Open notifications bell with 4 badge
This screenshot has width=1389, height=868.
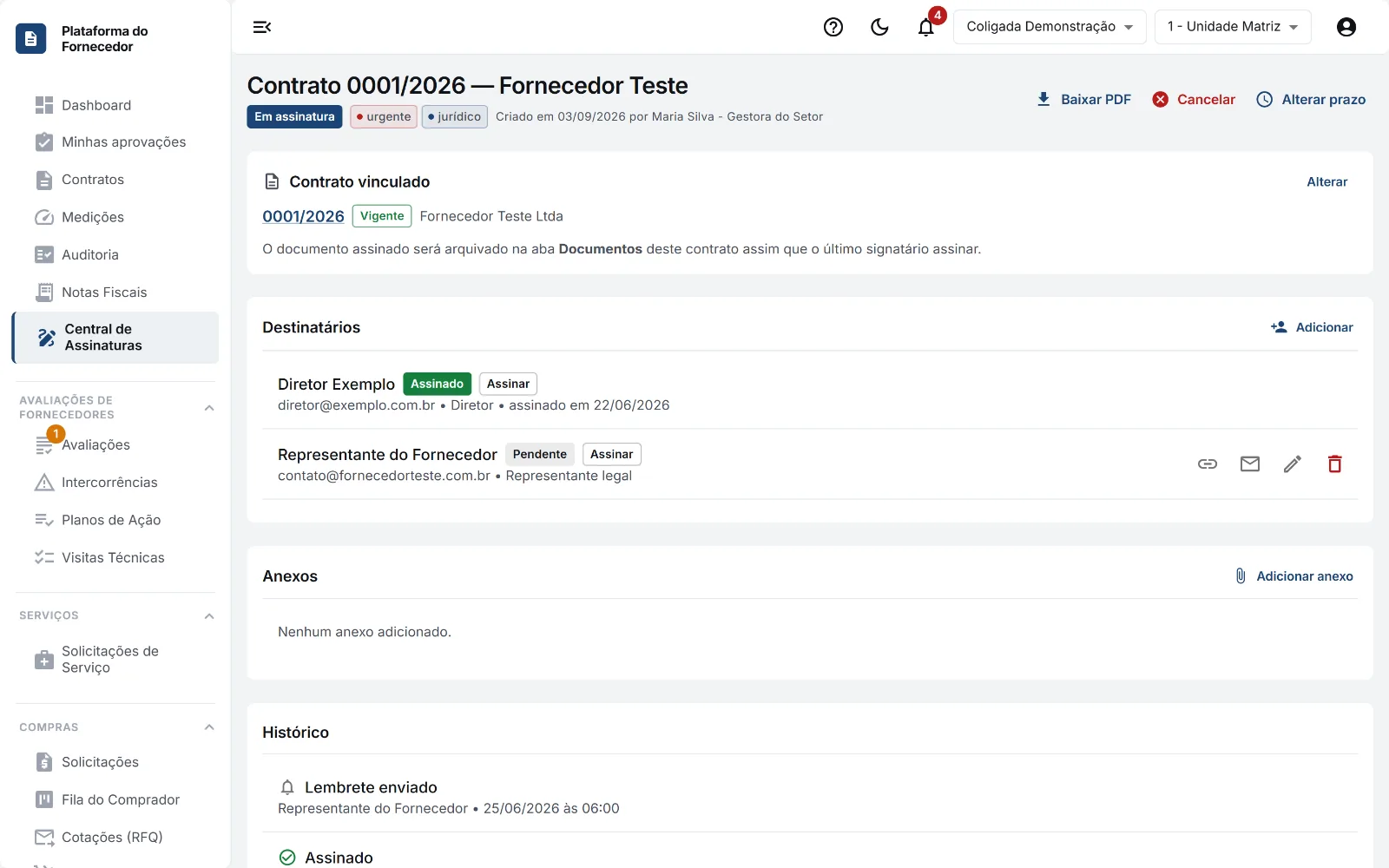926,27
